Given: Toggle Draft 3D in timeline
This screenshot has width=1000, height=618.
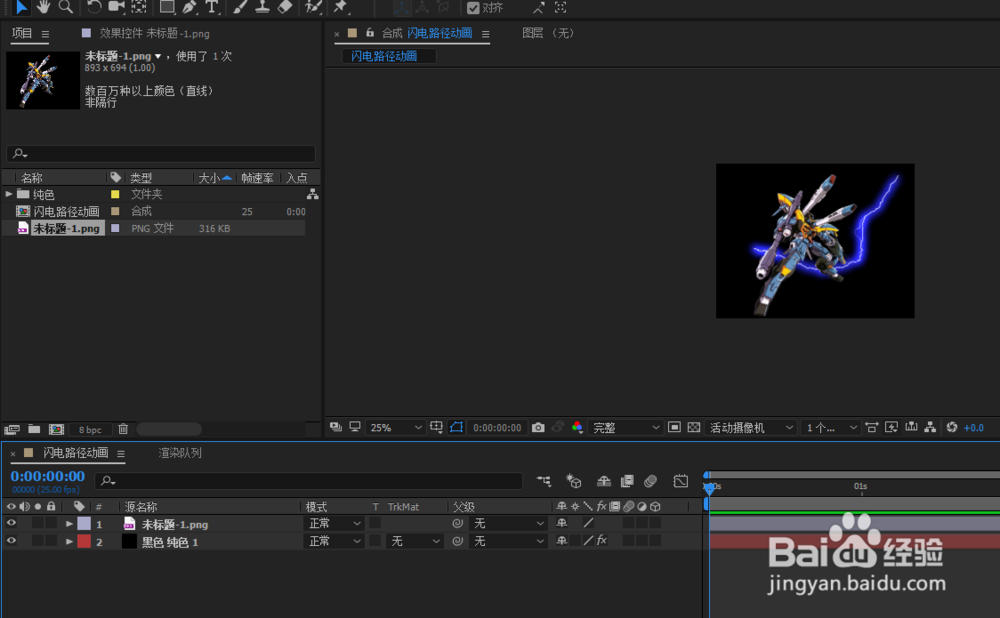Looking at the screenshot, I should click(573, 481).
